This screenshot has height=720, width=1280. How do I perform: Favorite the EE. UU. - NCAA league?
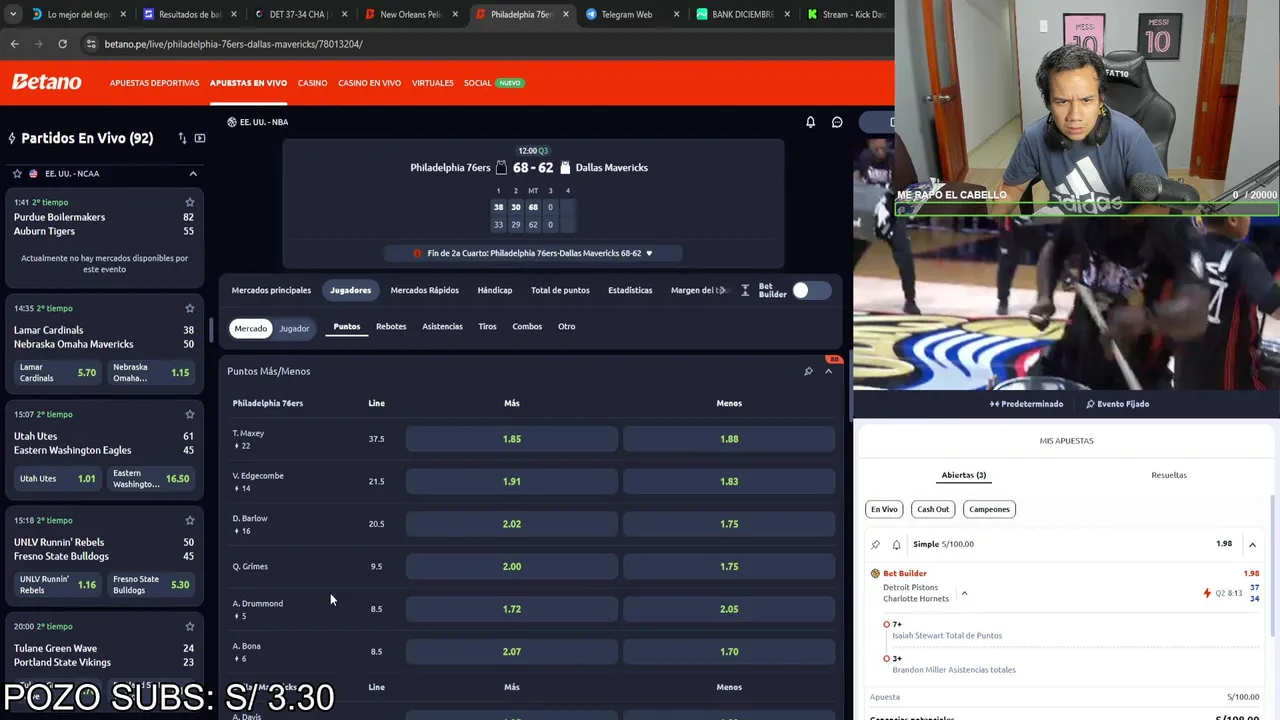click(17, 173)
